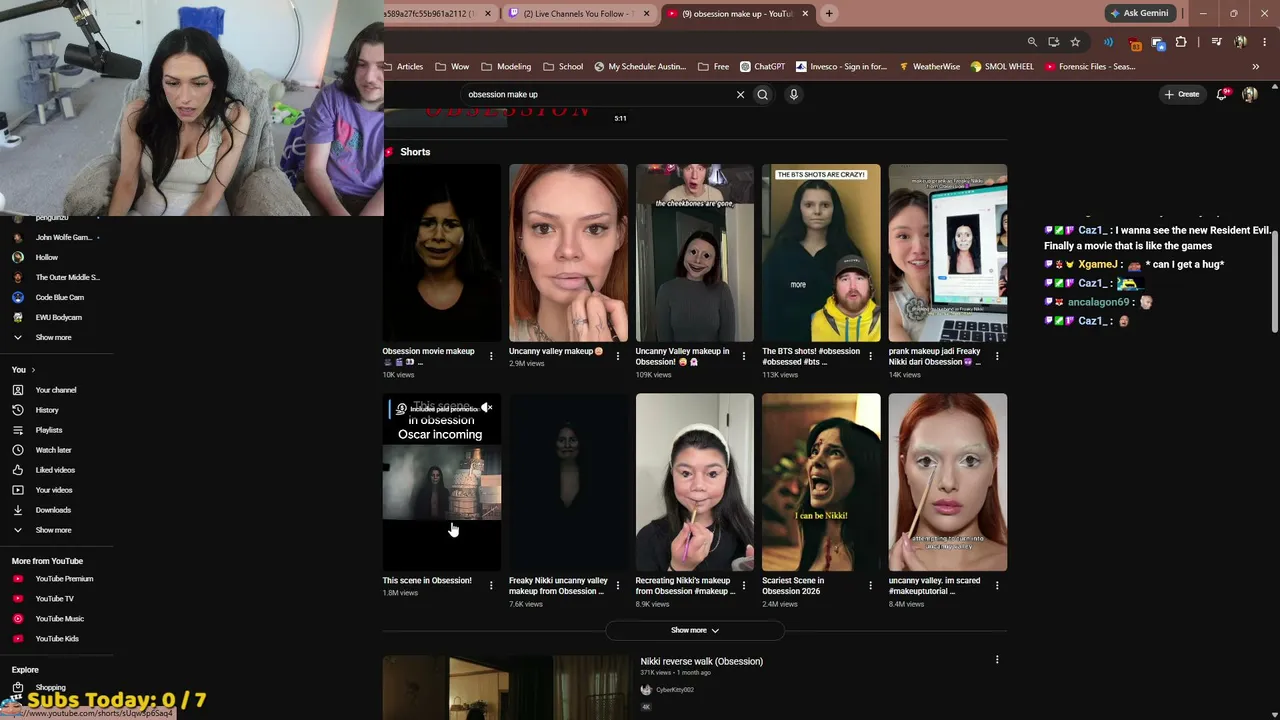Activate voice search microphone

794,94
